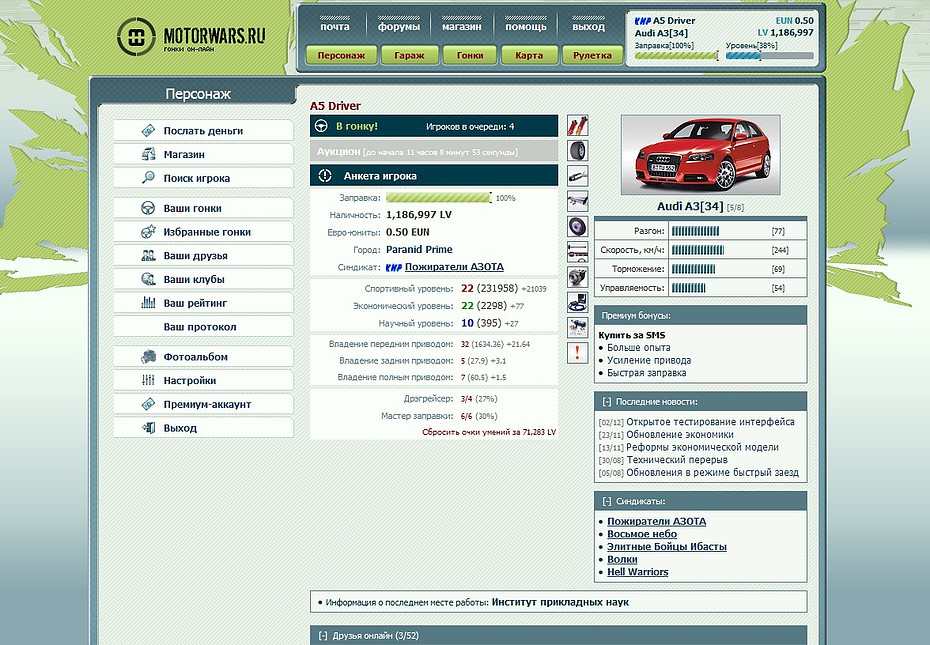Click the icon beside Премиум-аккаунт
The height and width of the screenshot is (645, 930).
click(148, 404)
